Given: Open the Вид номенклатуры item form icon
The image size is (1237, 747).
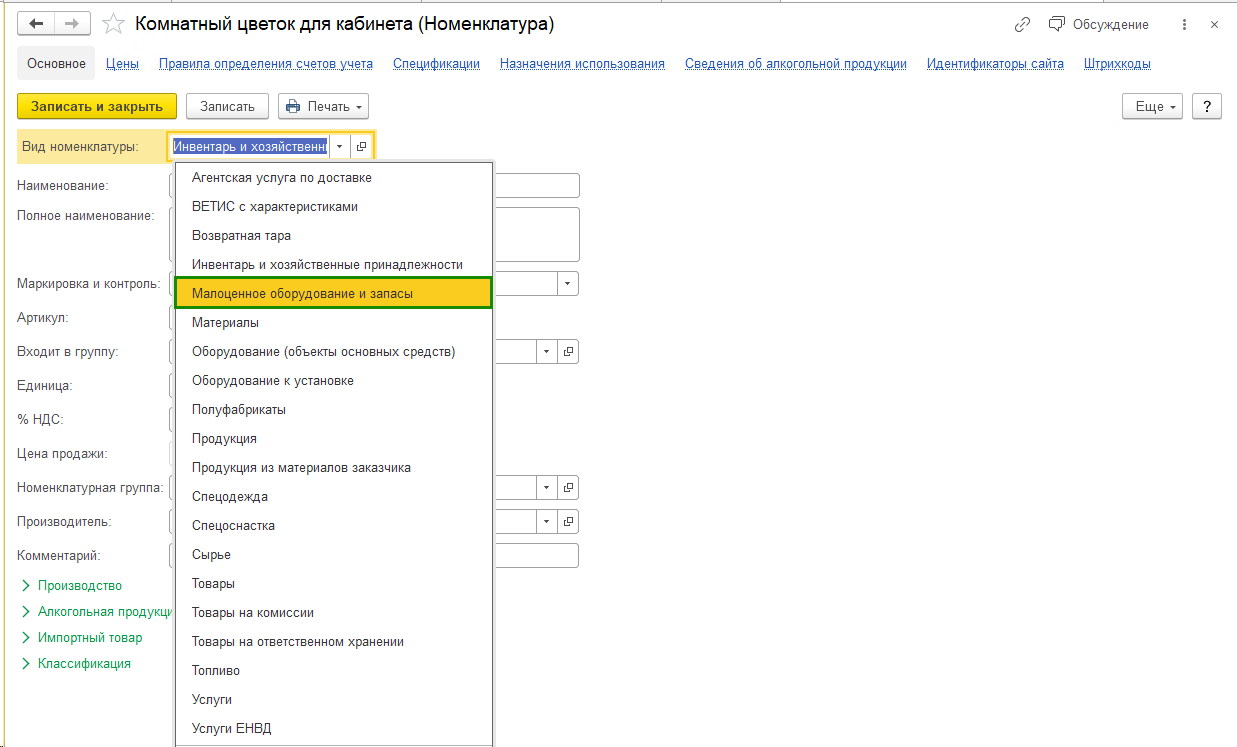Looking at the screenshot, I should [362, 146].
